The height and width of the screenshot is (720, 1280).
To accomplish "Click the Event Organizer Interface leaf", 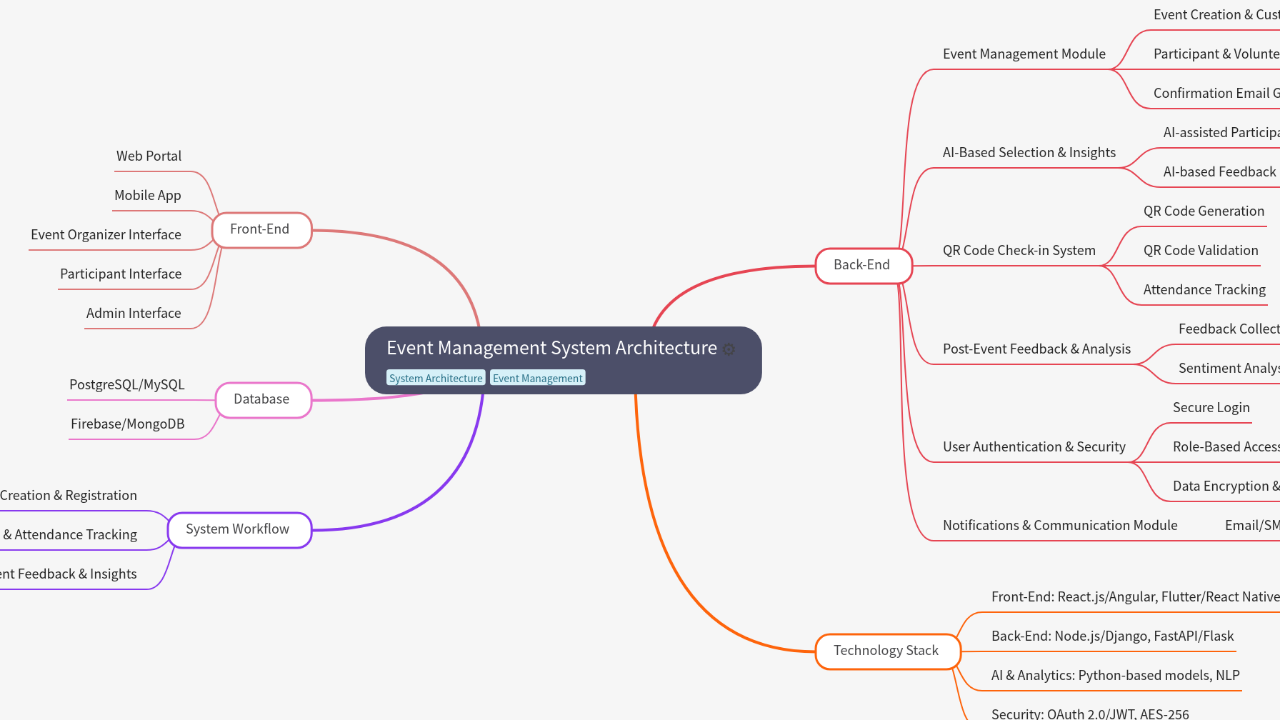I will [x=106, y=234].
